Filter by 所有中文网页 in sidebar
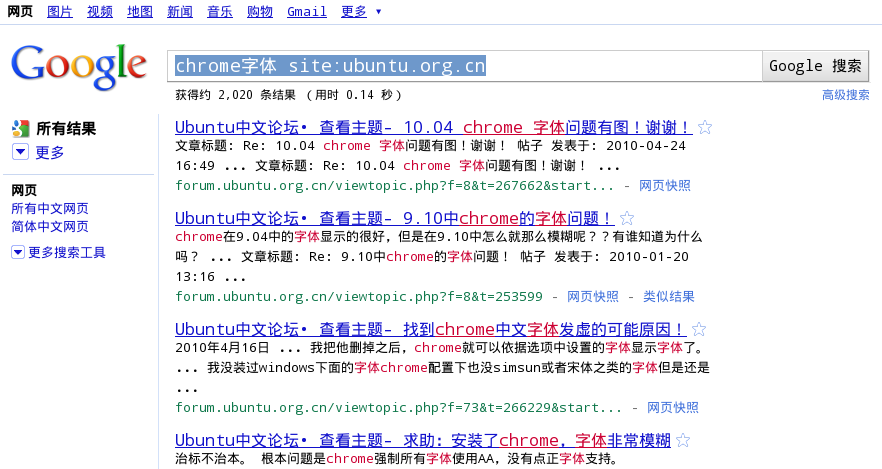 point(50,209)
